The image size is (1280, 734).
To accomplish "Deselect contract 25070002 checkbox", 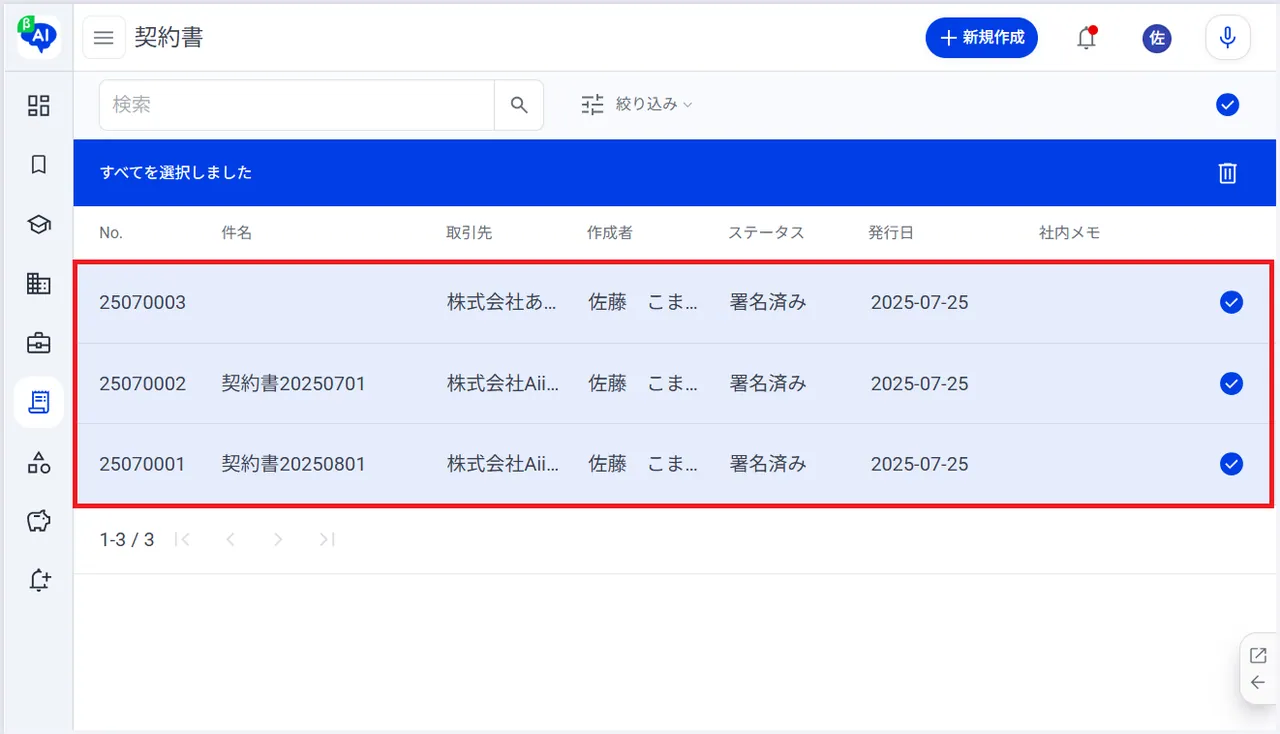I will (1231, 383).
